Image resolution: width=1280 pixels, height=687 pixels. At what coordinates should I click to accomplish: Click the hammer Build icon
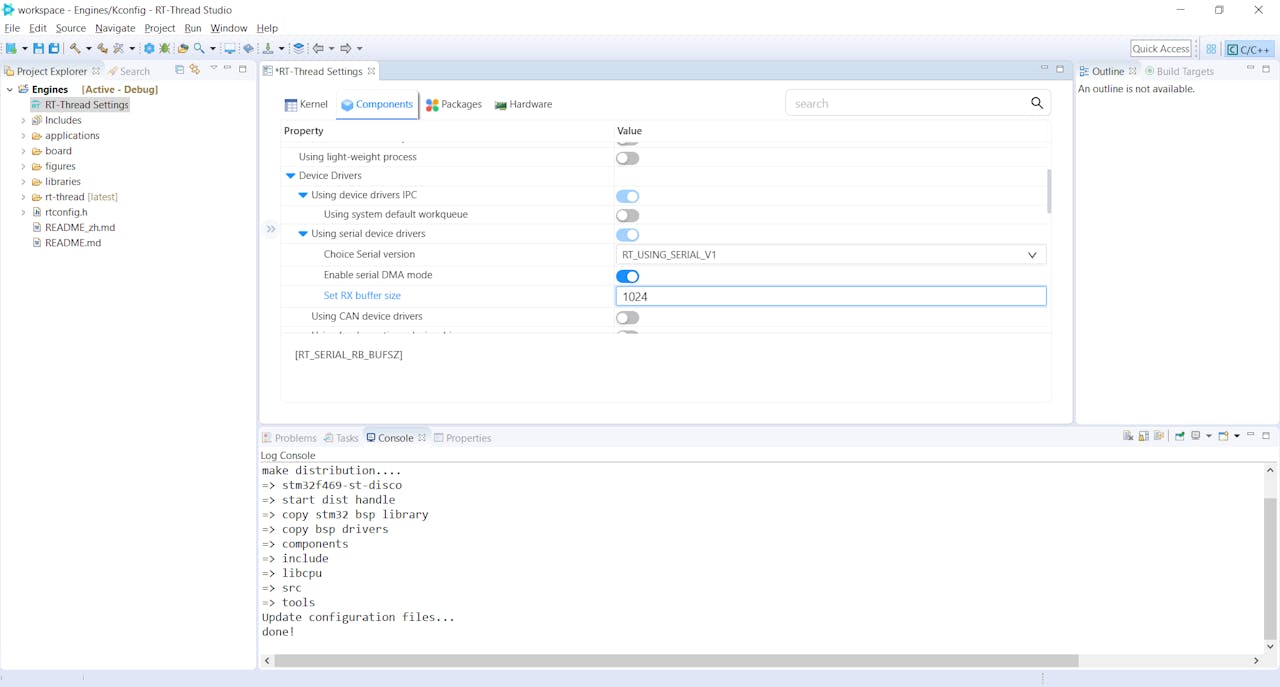click(x=75, y=48)
